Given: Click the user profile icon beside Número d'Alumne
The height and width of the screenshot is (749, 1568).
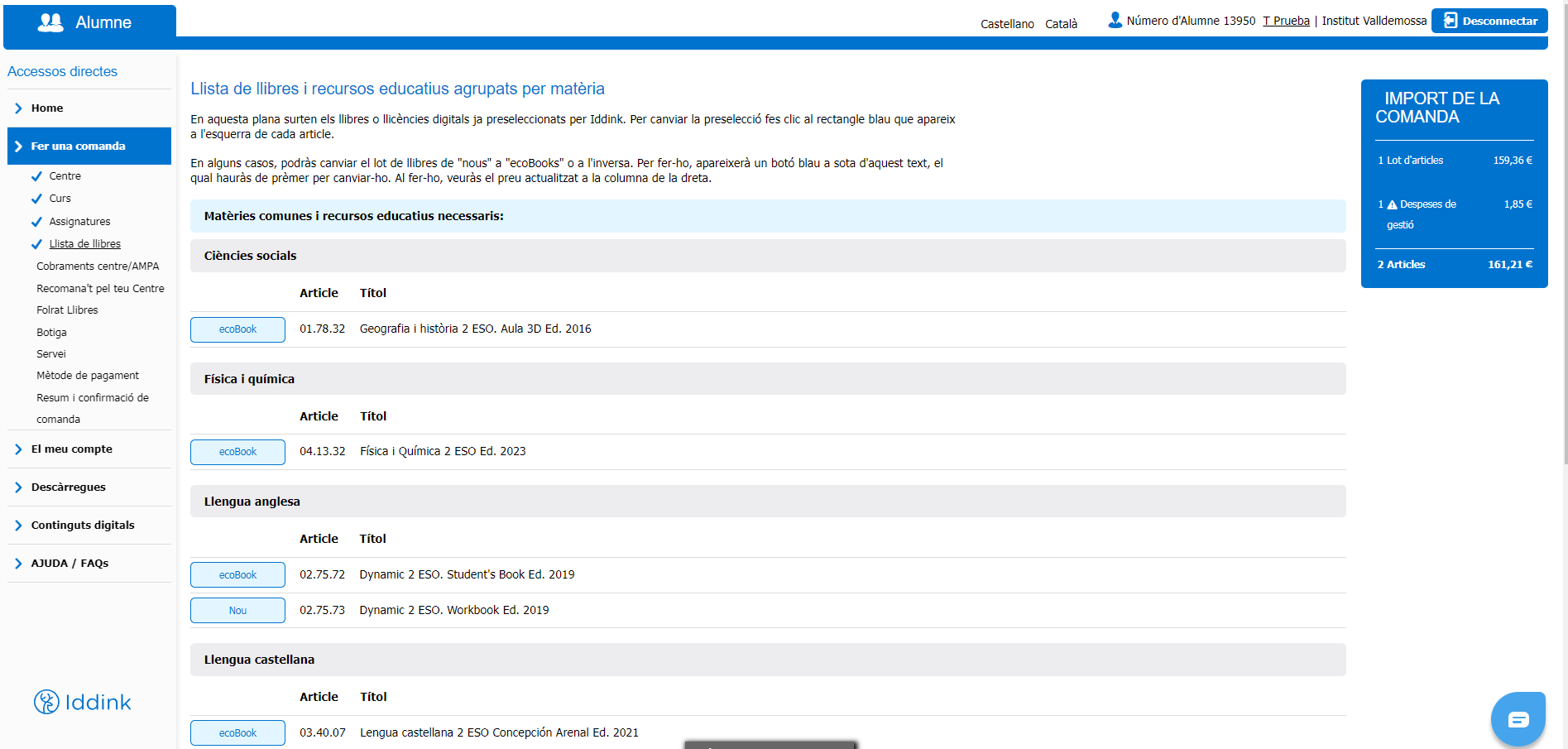Looking at the screenshot, I should tap(1115, 20).
